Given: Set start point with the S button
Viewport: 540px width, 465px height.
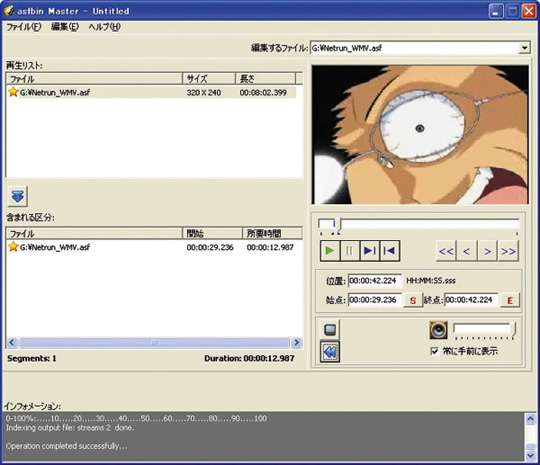Looking at the screenshot, I should coord(413,300).
